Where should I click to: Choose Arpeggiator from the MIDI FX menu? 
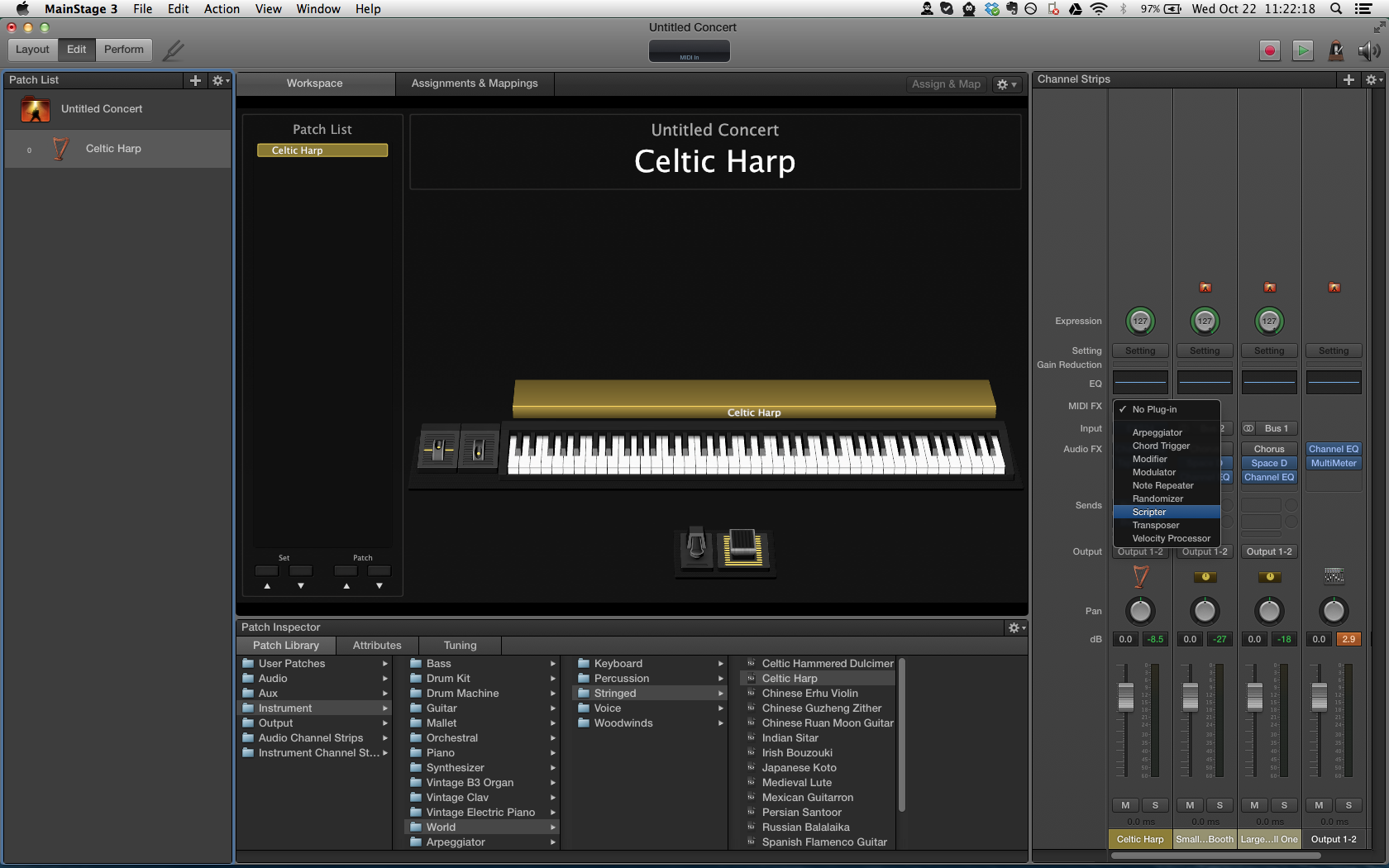click(x=1167, y=433)
